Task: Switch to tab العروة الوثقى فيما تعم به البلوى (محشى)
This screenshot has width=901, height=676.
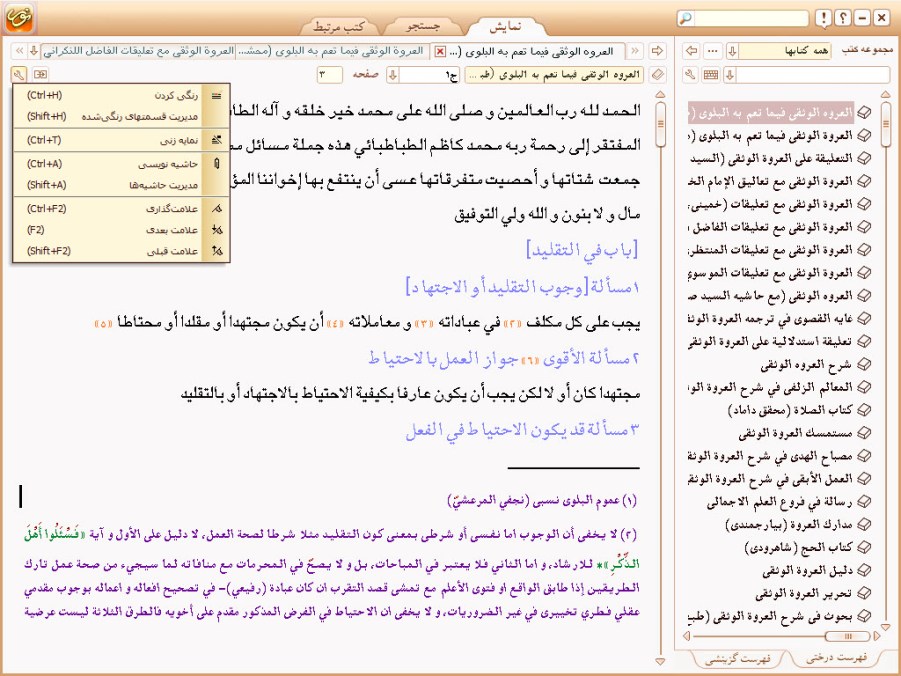Action: (333, 51)
